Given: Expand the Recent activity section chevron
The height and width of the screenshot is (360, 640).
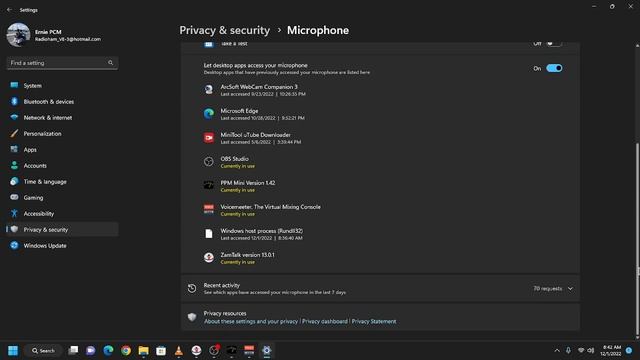Looking at the screenshot, I should (570, 289).
